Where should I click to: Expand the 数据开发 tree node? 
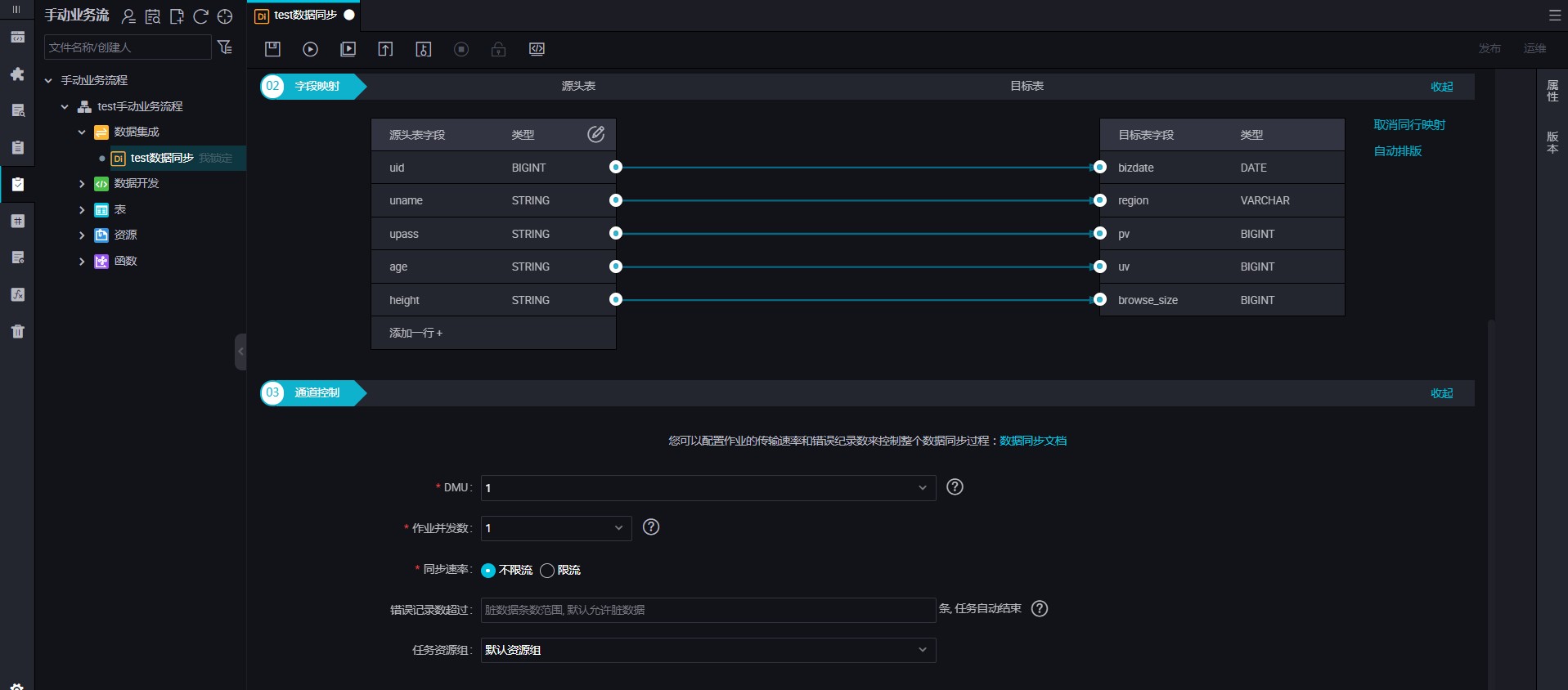tap(82, 184)
